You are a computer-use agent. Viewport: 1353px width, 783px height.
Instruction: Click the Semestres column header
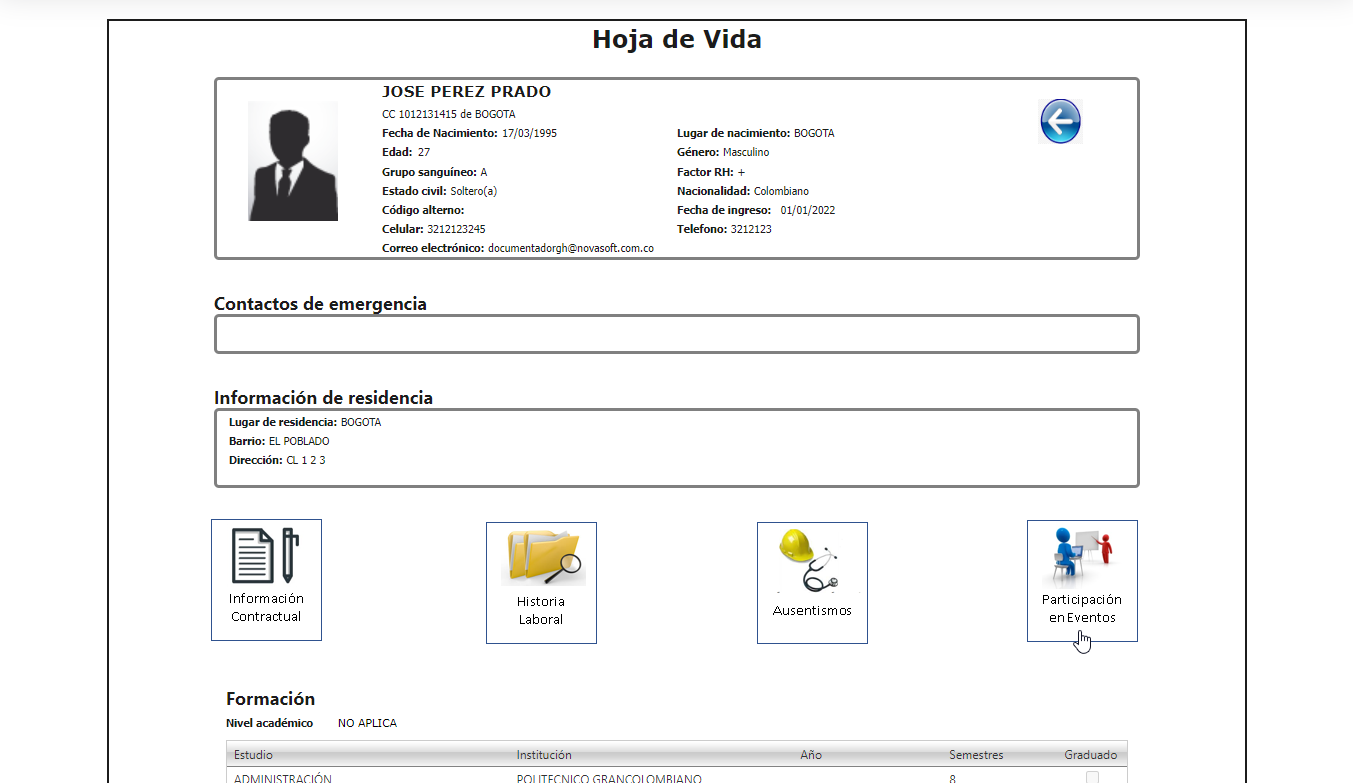[975, 754]
